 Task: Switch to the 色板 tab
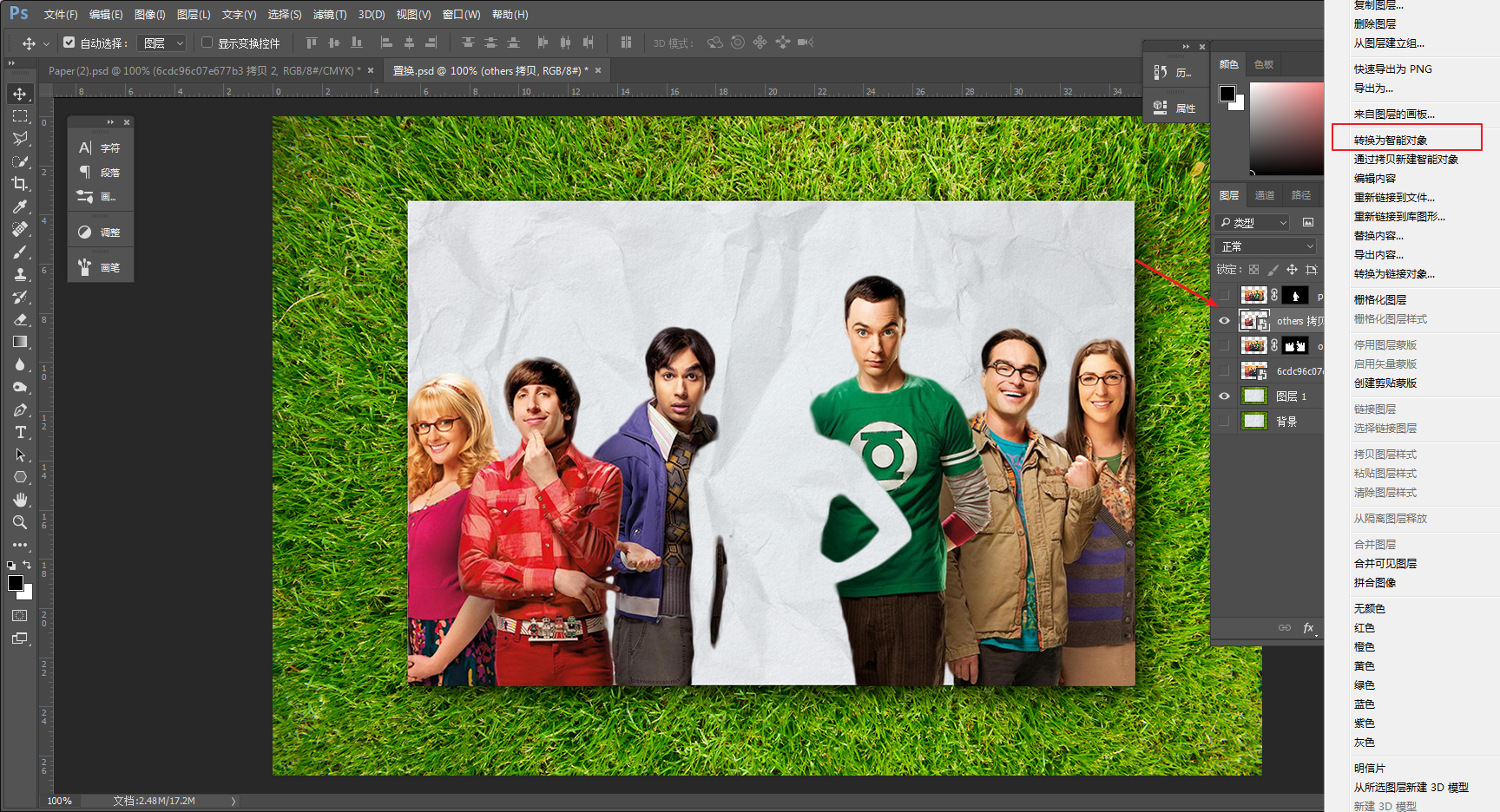1263,64
